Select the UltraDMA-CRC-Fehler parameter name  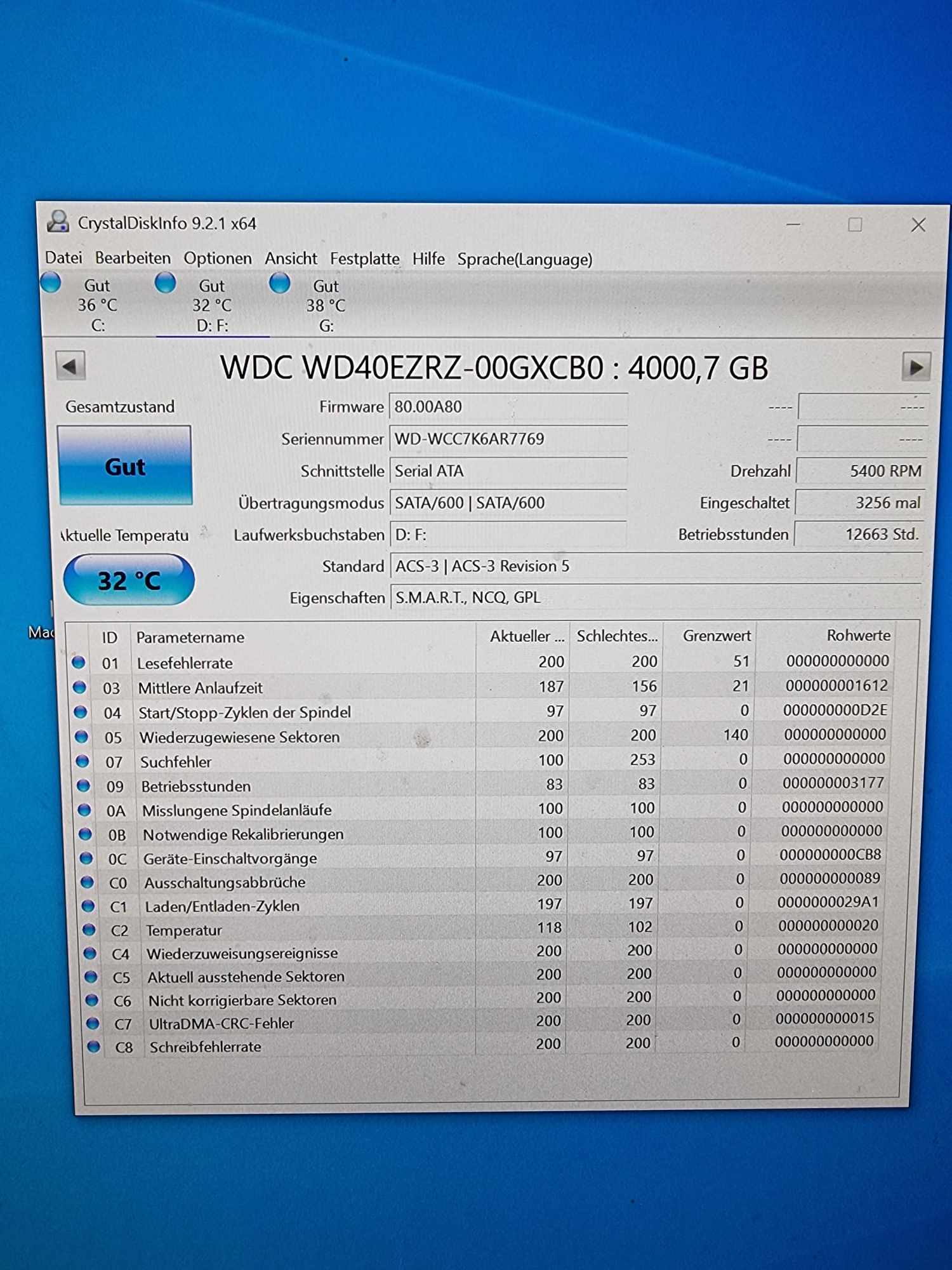tap(221, 1024)
